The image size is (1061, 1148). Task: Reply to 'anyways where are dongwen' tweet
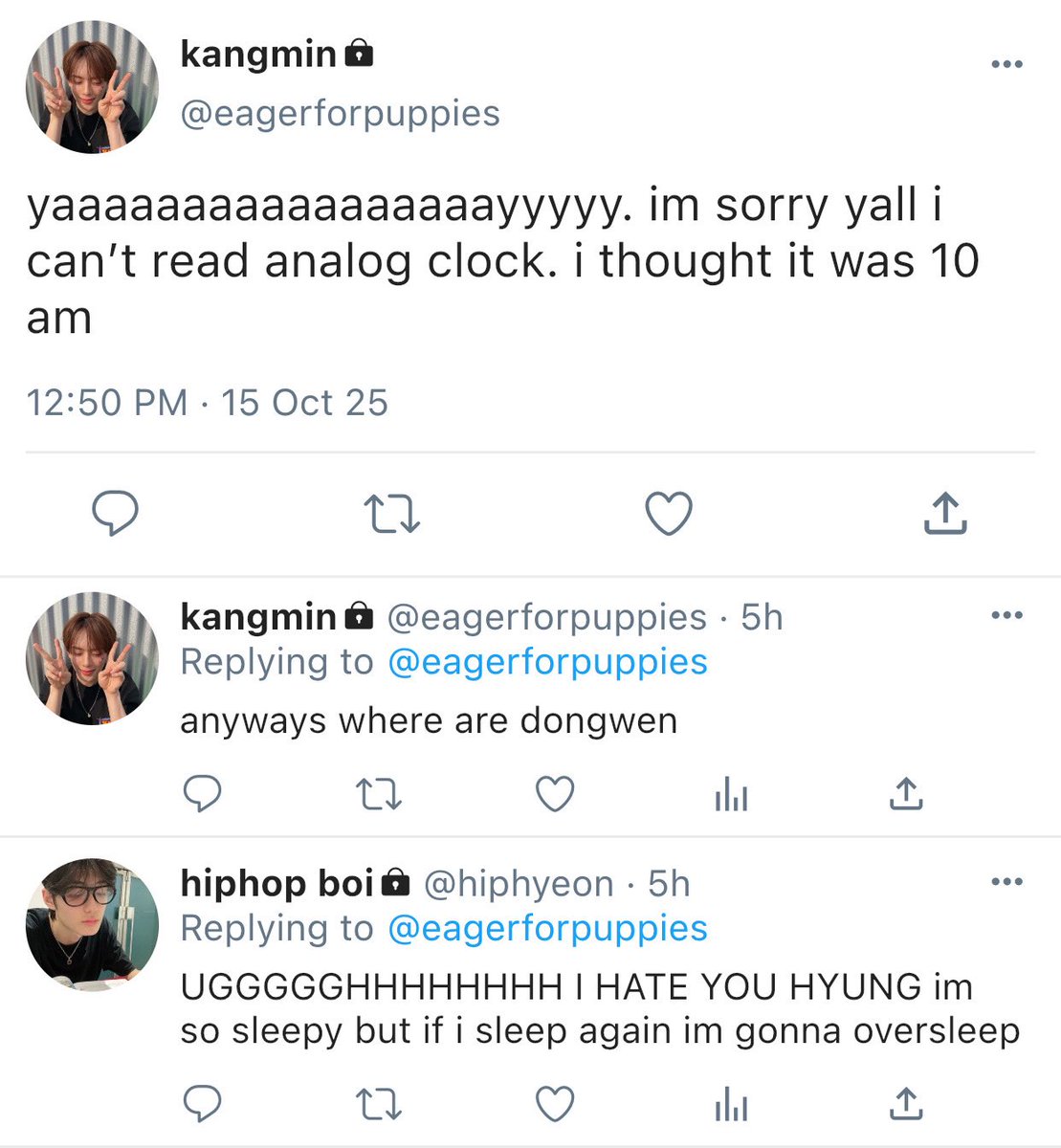[x=202, y=795]
